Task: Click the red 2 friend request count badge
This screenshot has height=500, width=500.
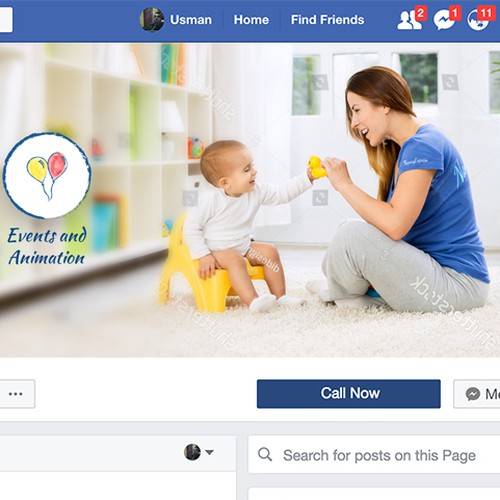Action: click(421, 13)
